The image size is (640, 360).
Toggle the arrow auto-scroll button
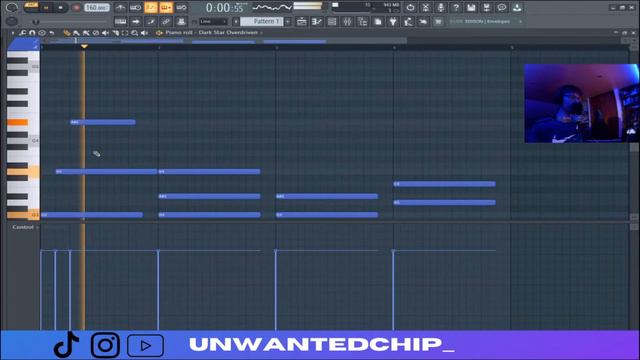(136, 22)
